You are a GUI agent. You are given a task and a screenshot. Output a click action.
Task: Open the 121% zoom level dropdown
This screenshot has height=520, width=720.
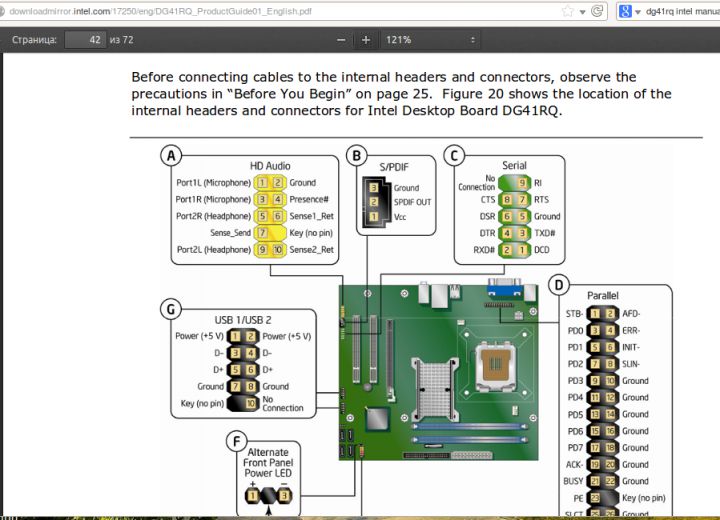tap(431, 40)
